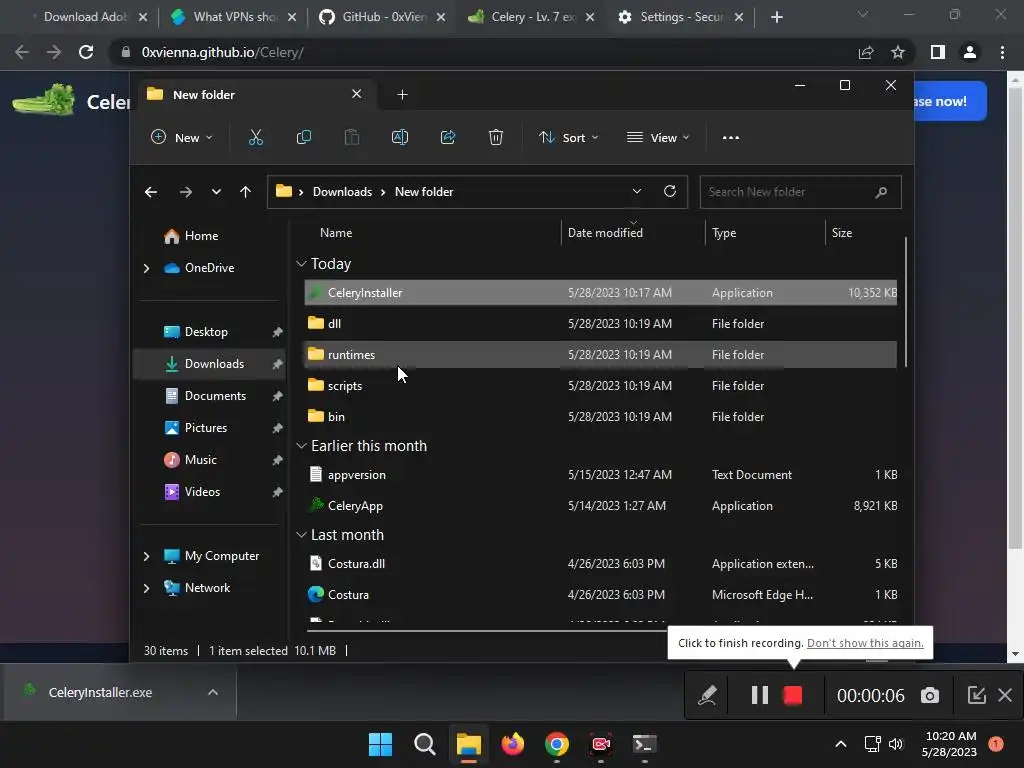The width and height of the screenshot is (1024, 768).
Task: Click the Cut scissors icon in Explorer toolbar
Action: point(255,138)
